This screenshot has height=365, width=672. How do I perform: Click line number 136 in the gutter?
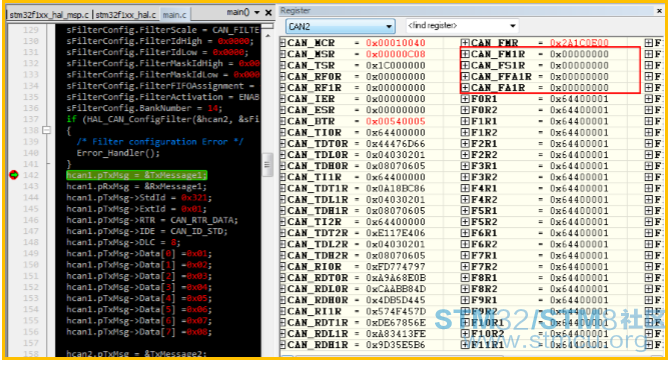[x=30, y=108]
